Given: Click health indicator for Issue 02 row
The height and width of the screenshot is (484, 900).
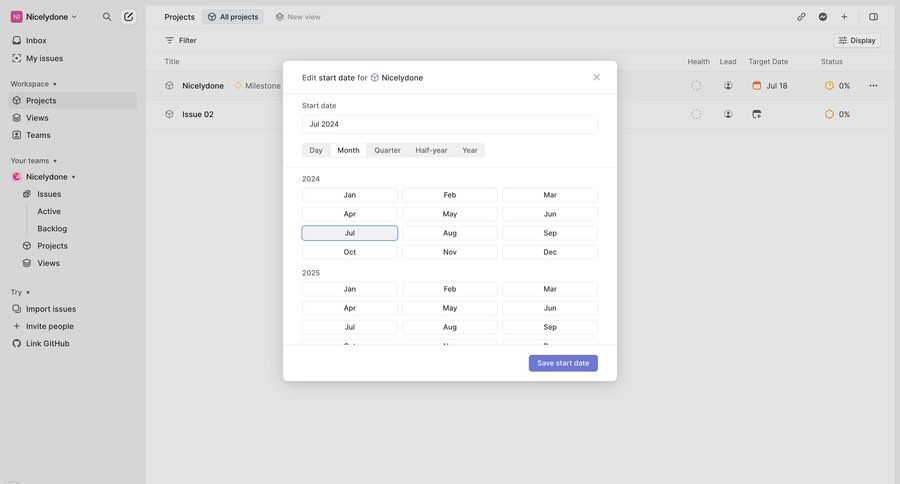Looking at the screenshot, I should [x=696, y=114].
